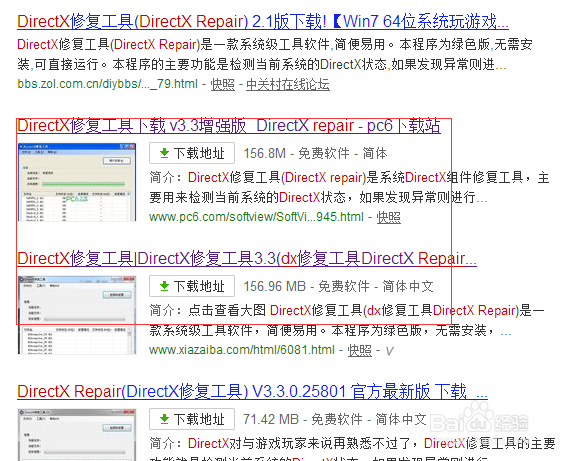
Task: Open DirectX修复工具3.3(dx修复工具 result title
Action: 247,258
